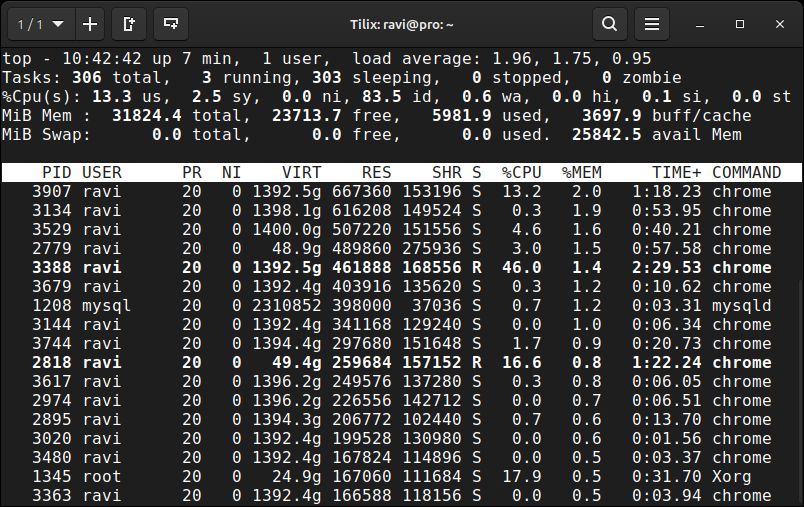Open the session switcher dropdown 1/1
The image size is (804, 507).
point(41,24)
